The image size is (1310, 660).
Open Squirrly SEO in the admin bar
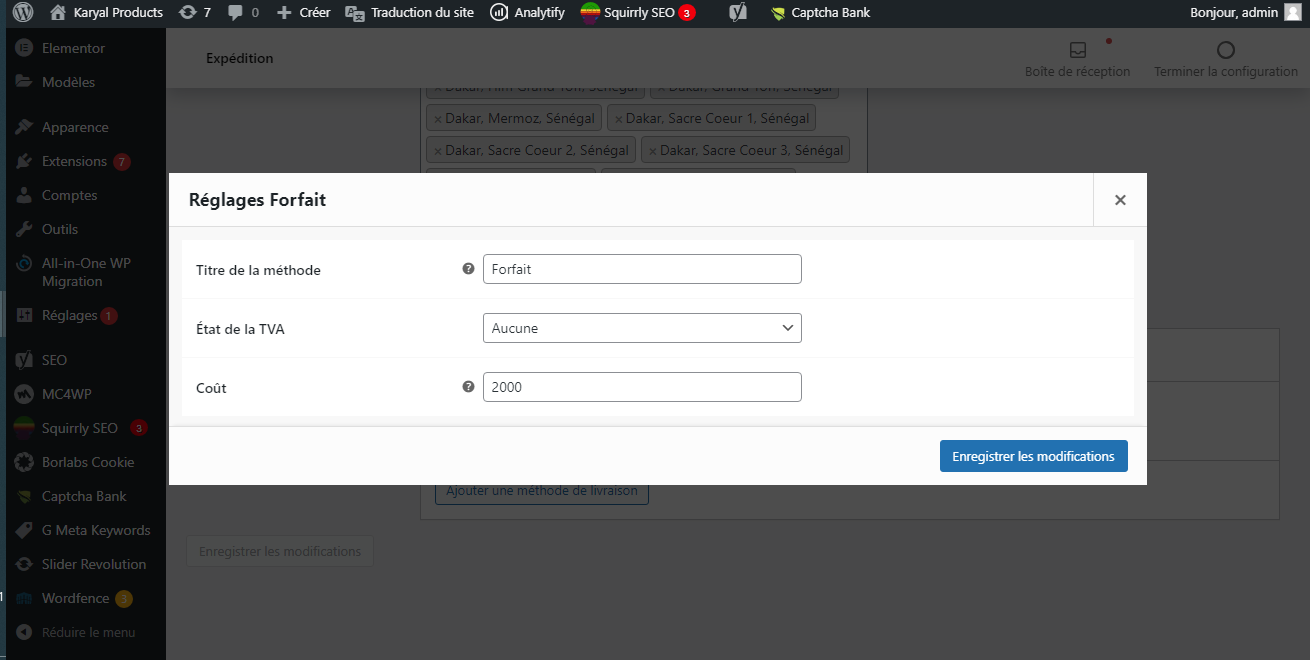click(x=638, y=13)
